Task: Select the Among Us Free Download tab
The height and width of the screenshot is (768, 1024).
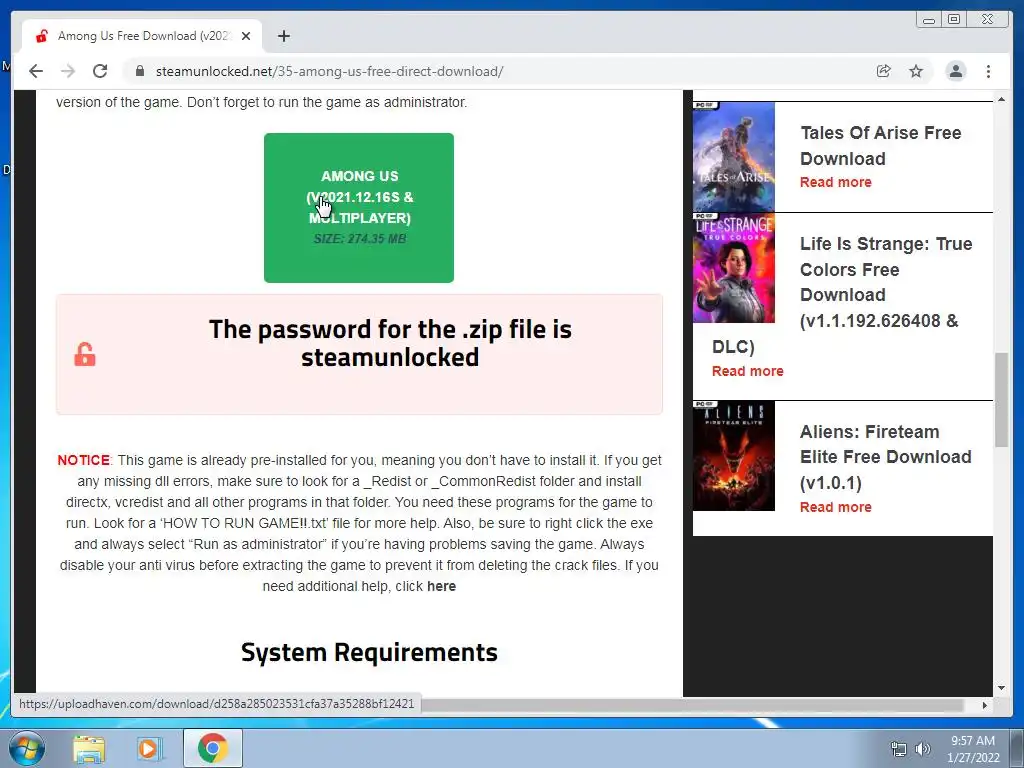Action: coord(142,36)
